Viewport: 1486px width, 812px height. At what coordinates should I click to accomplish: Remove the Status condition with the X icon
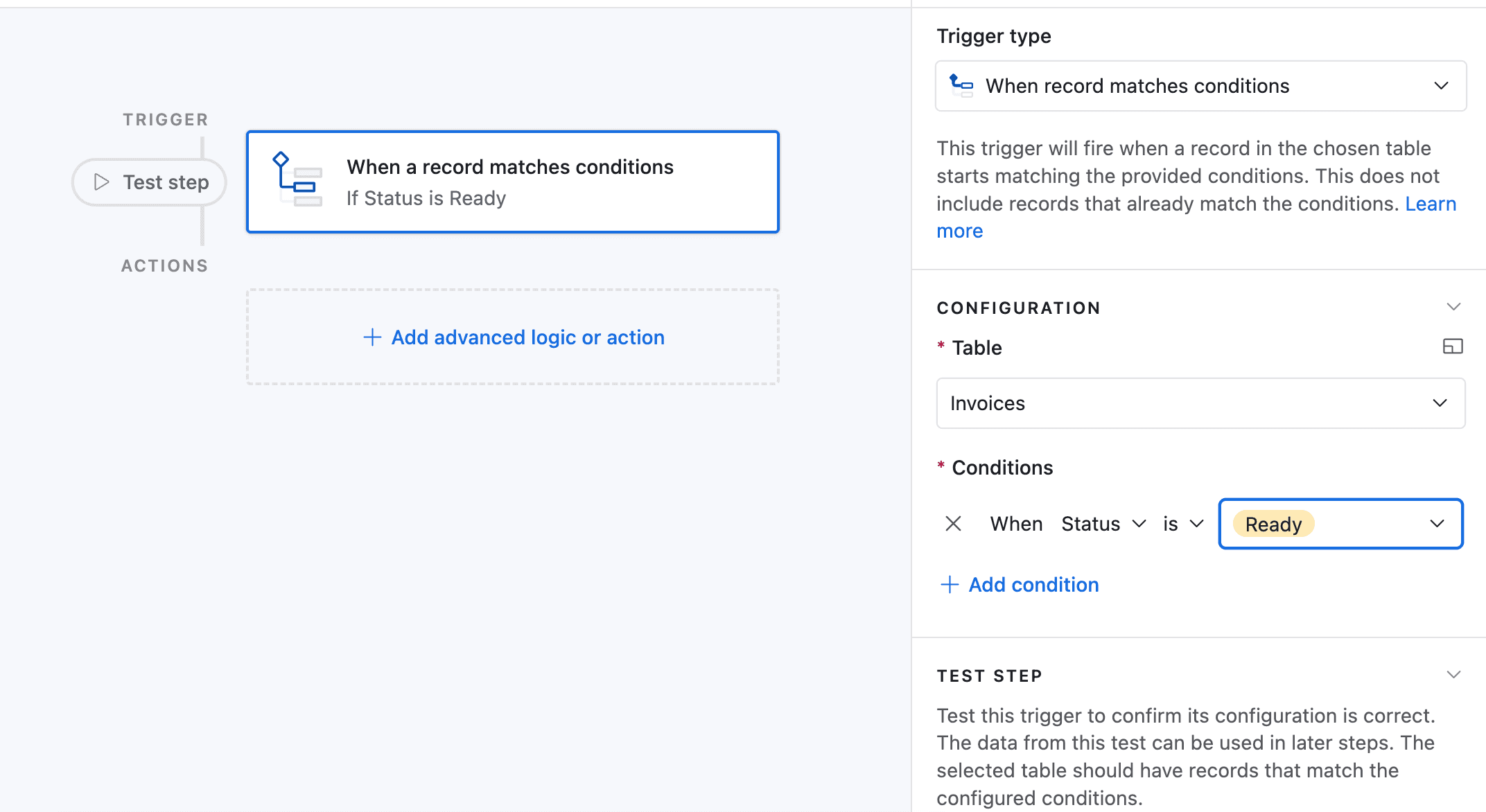(953, 524)
